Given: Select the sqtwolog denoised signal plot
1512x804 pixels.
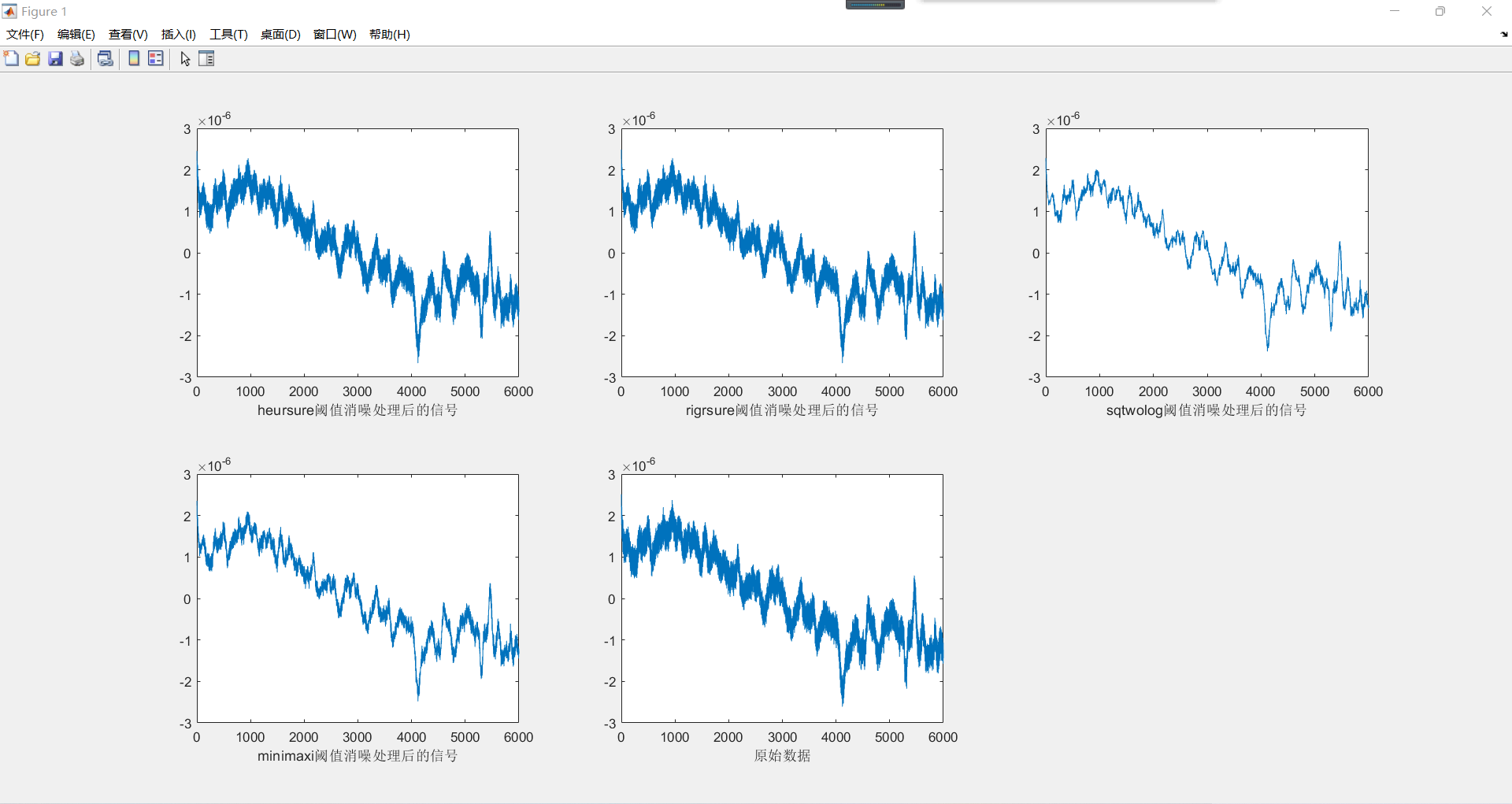Looking at the screenshot, I should [x=1206, y=253].
